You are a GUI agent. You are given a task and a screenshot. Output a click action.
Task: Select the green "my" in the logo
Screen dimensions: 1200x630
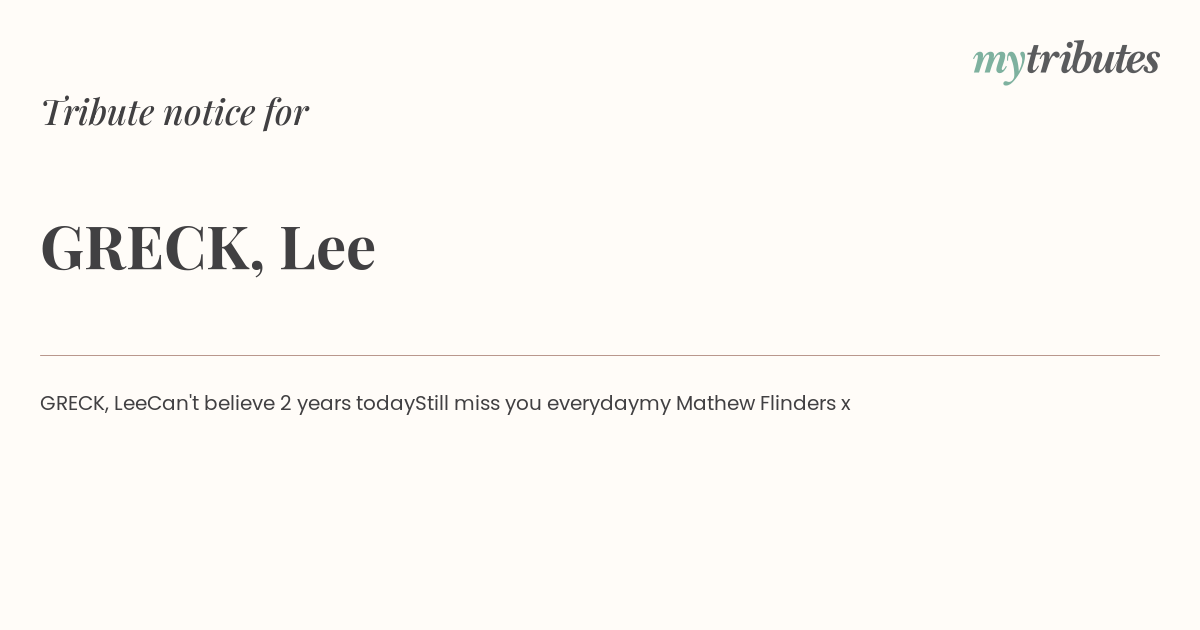[999, 63]
